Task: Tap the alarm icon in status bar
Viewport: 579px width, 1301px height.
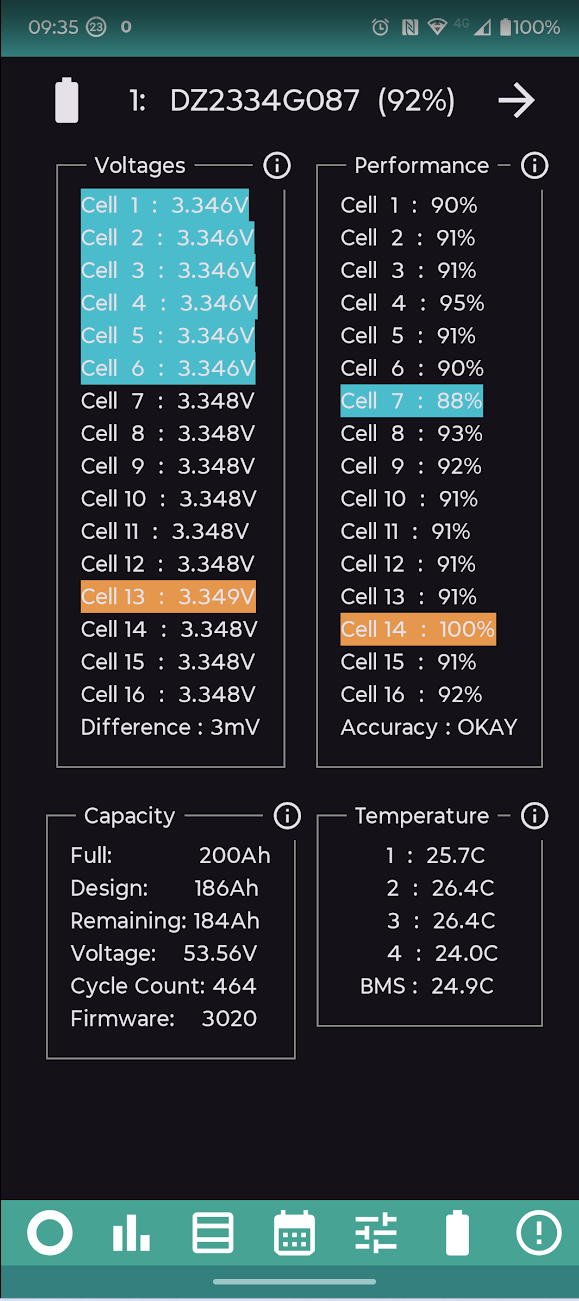Action: pos(380,28)
